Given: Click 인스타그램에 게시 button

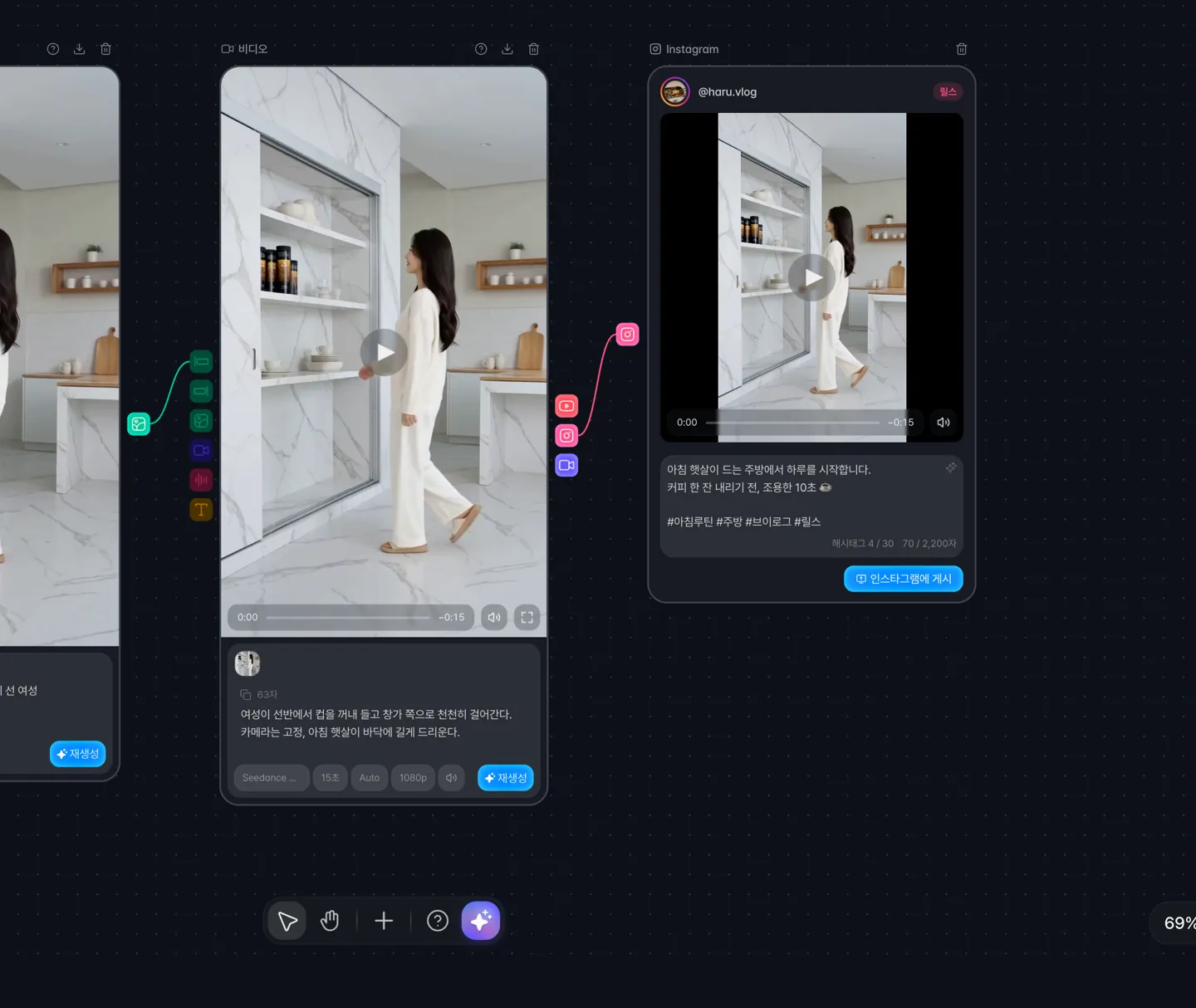Looking at the screenshot, I should pyautogui.click(x=904, y=579).
